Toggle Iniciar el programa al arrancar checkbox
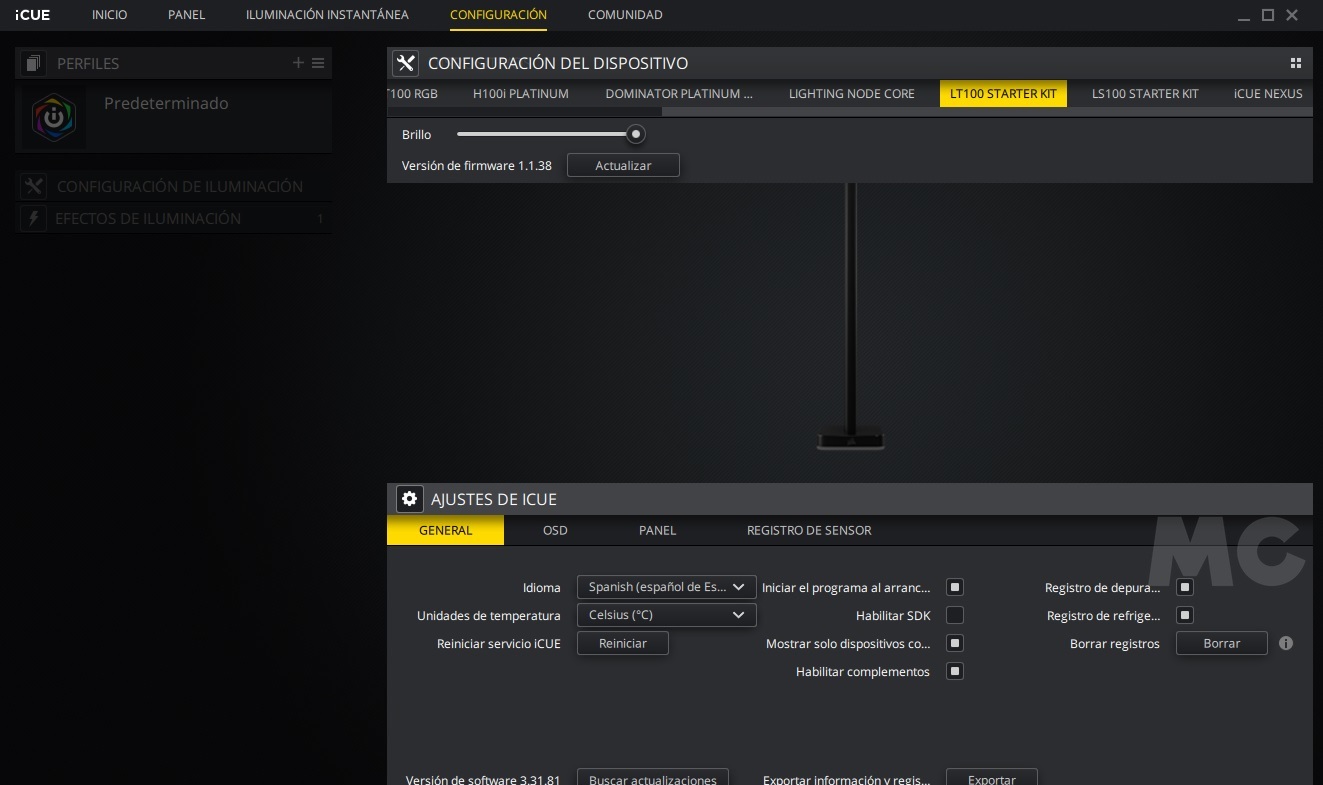The width and height of the screenshot is (1323, 785). 955,587
